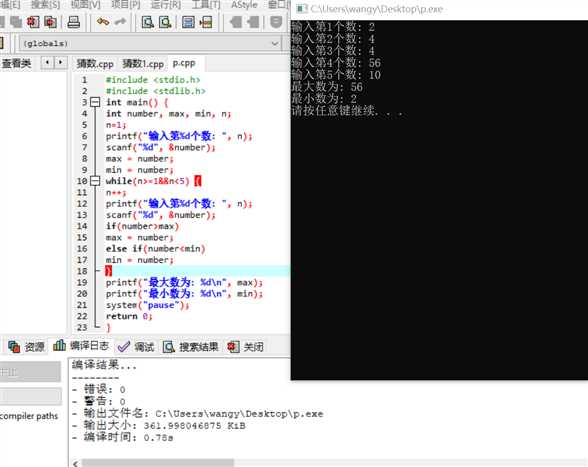Viewport: 588px width, 467px height.
Task: Click 关闭 to close the bottom panel
Action: coord(254,347)
